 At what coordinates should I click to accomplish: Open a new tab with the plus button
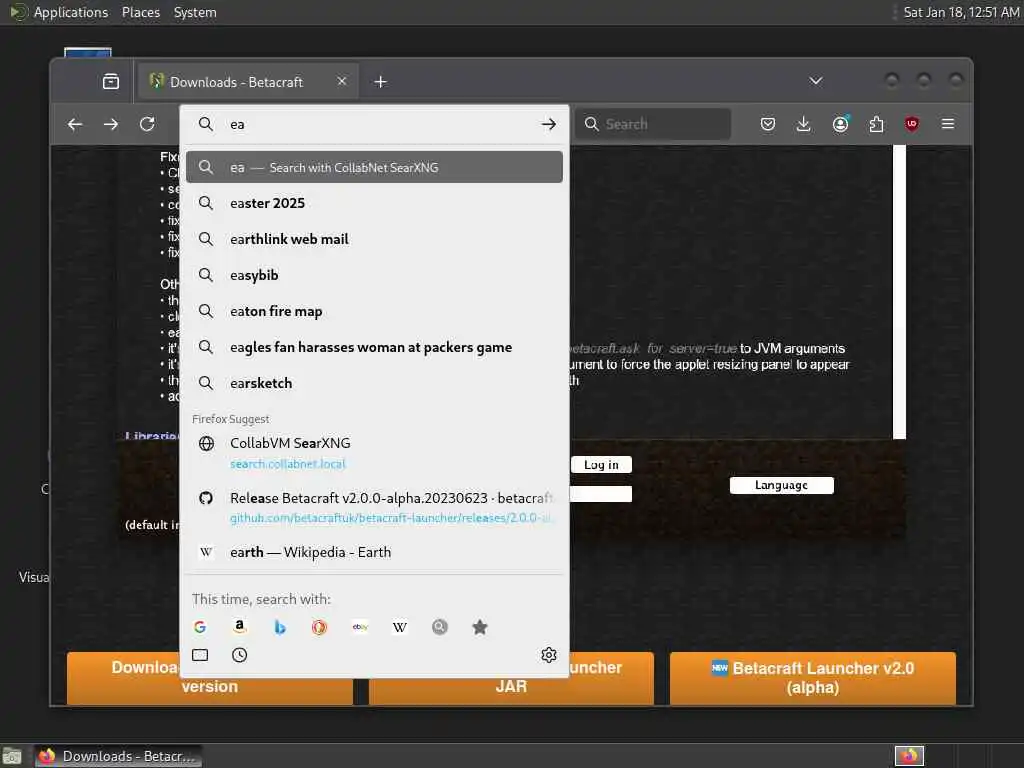tap(381, 82)
